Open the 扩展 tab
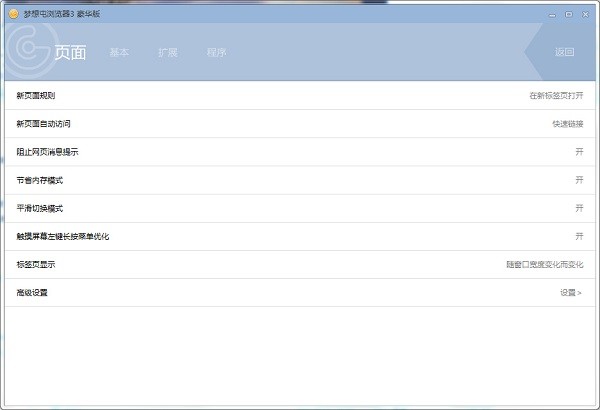The image size is (600, 410). tap(167, 52)
